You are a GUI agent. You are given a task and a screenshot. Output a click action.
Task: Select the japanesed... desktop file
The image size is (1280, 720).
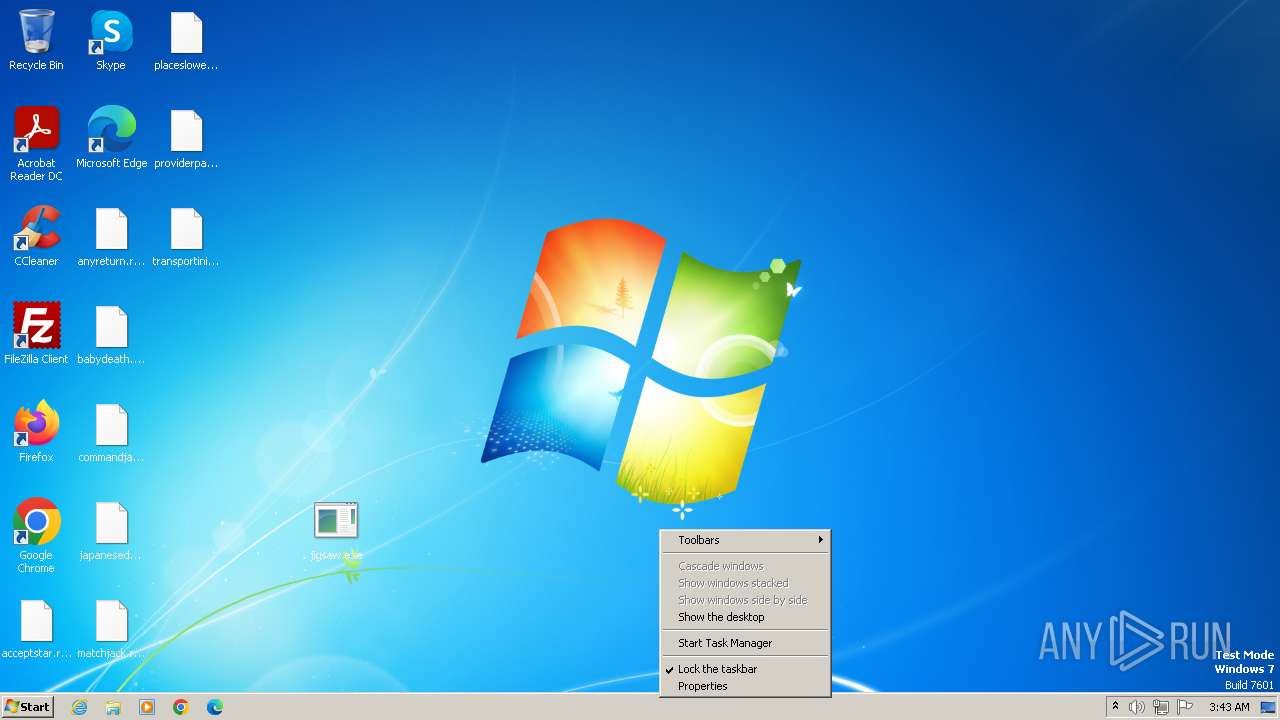click(x=111, y=530)
